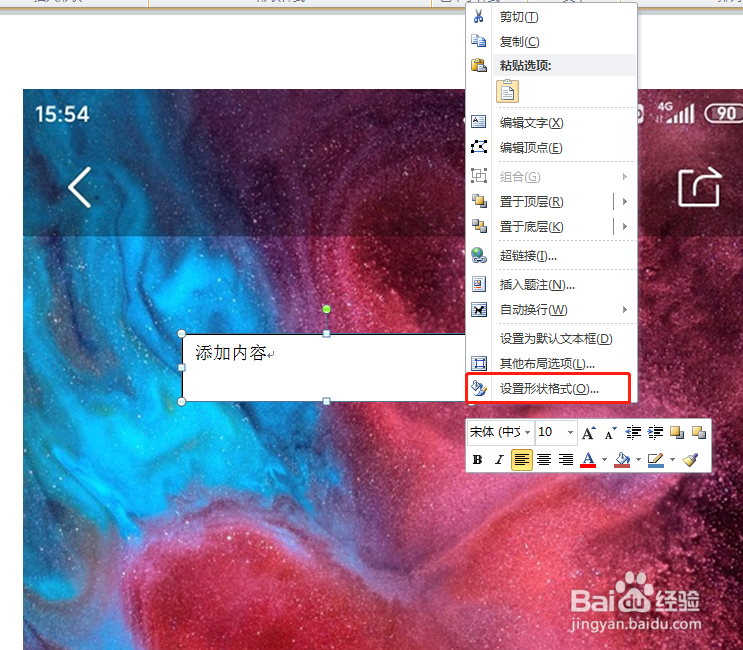Screen dimensions: 743x650
Task: Click Send Backward icon on mini toolbar
Action: pyautogui.click(x=699, y=433)
